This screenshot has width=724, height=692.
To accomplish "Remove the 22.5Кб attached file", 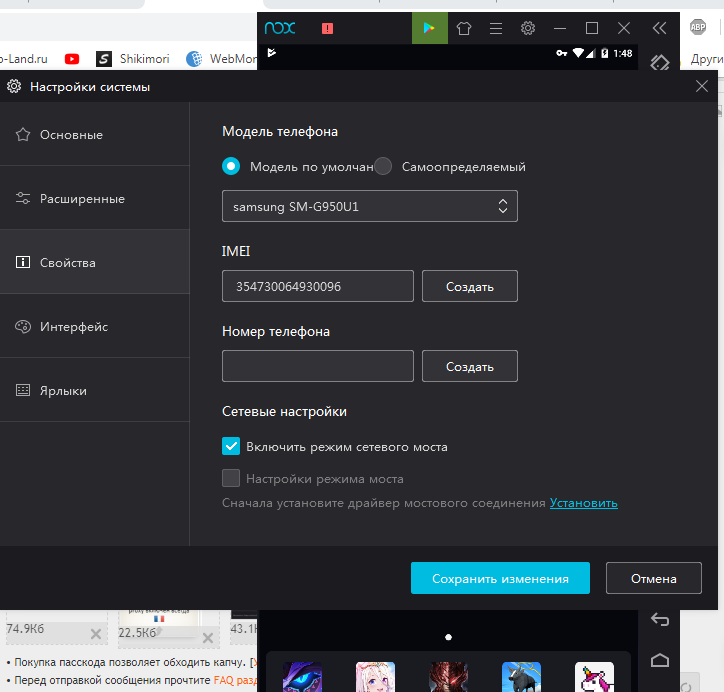I will click(208, 638).
